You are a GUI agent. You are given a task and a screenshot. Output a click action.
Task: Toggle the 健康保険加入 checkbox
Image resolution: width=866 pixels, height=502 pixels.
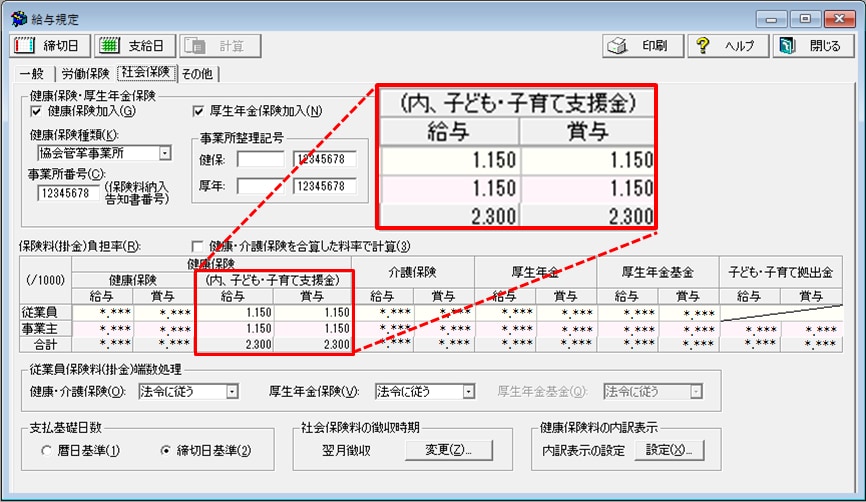pos(37,111)
